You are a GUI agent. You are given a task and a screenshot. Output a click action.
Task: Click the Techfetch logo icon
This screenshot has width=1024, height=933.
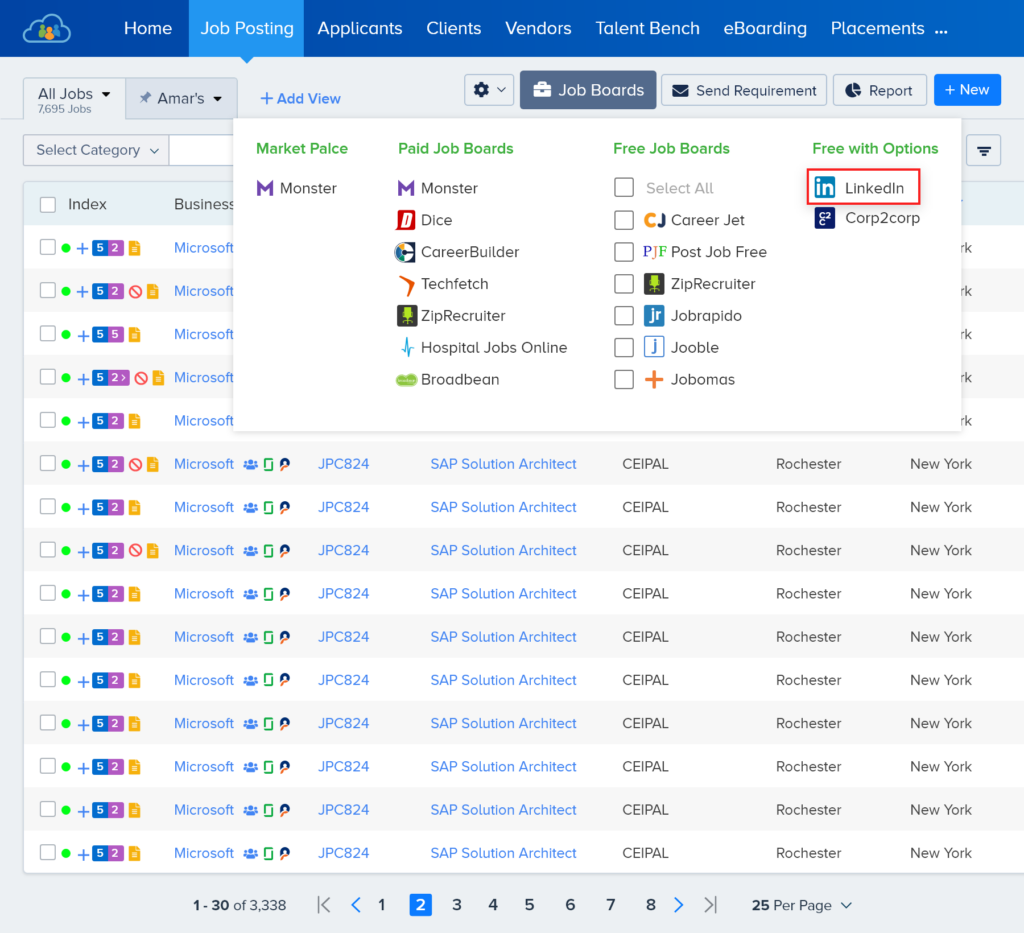click(x=406, y=284)
